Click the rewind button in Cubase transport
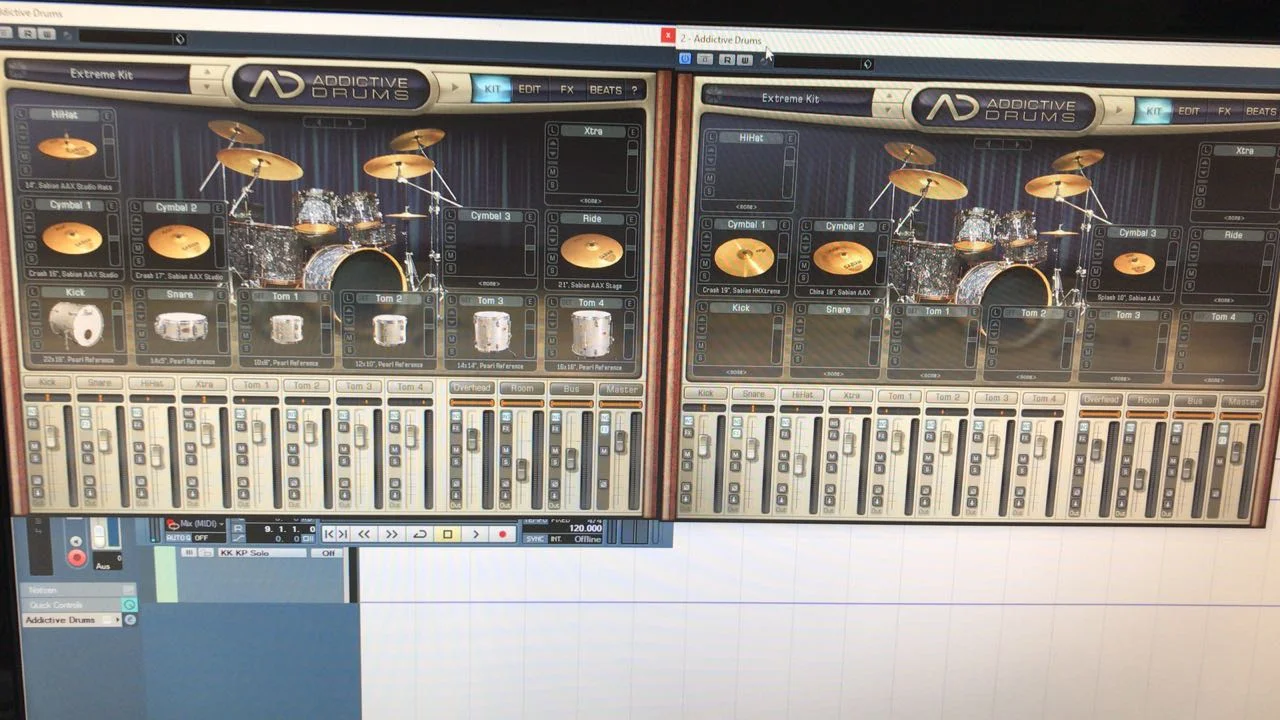1280x720 pixels. pos(364,534)
